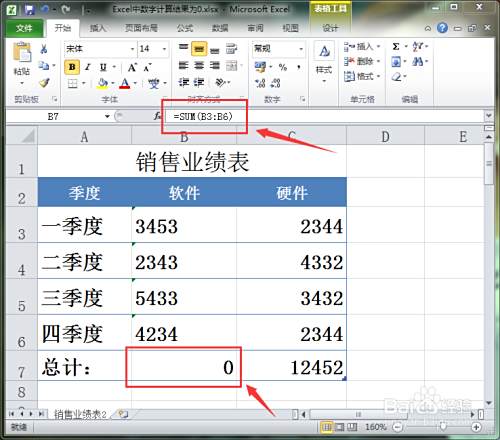This screenshot has width=500, height=440.
Task: Expand the Format cells (格式) dropdown
Action: (378, 76)
